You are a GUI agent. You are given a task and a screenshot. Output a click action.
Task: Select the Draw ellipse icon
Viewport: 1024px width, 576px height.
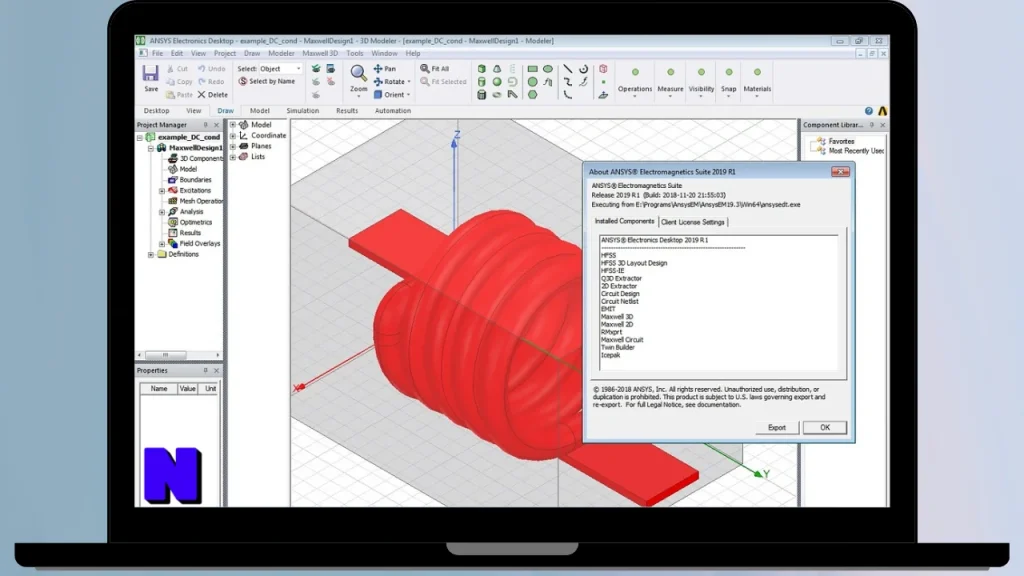[548, 69]
